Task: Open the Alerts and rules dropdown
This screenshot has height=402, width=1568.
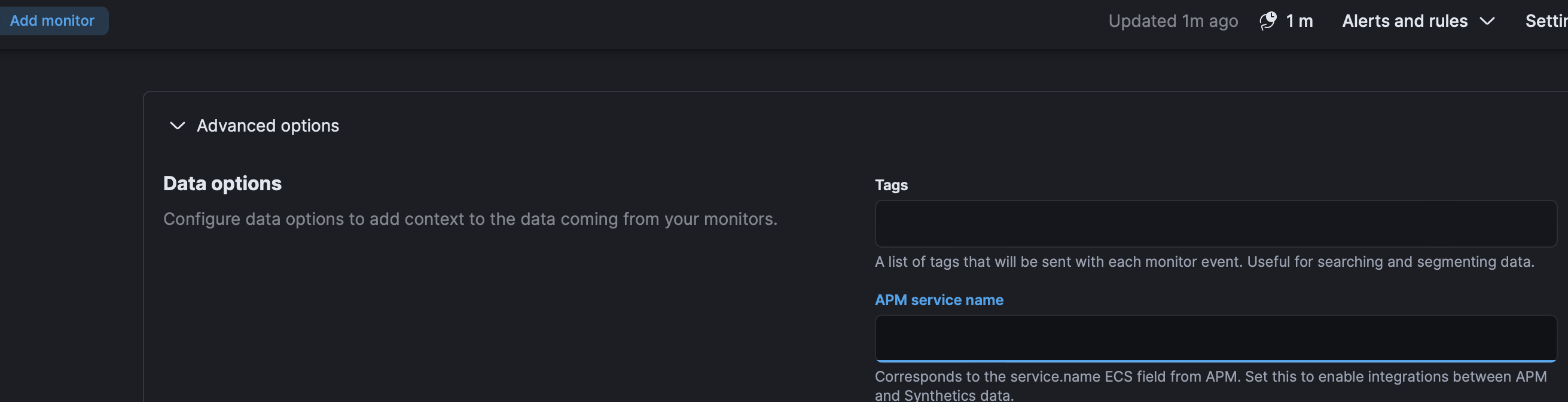Action: coord(1404,21)
